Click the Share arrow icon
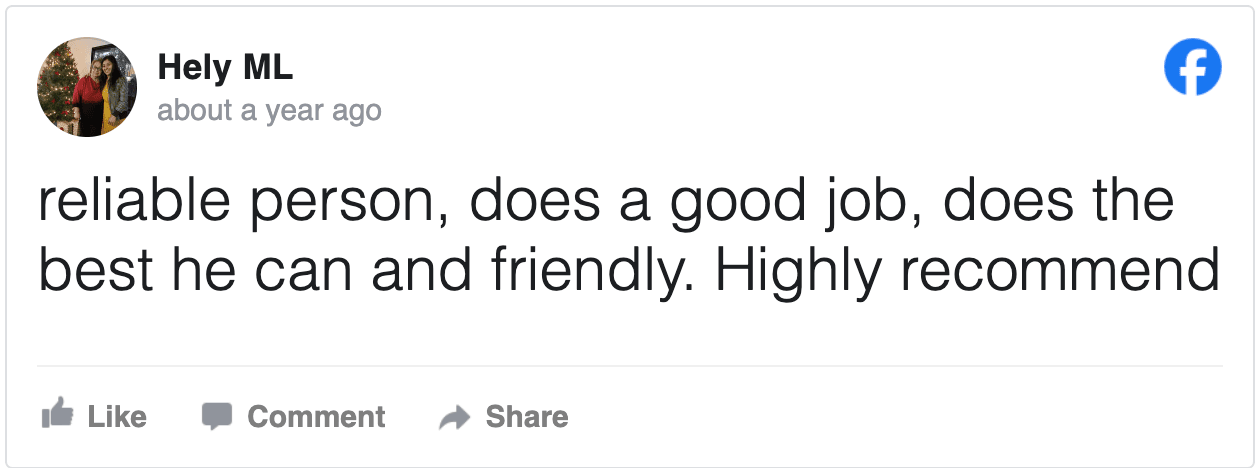1260x476 pixels. (454, 417)
